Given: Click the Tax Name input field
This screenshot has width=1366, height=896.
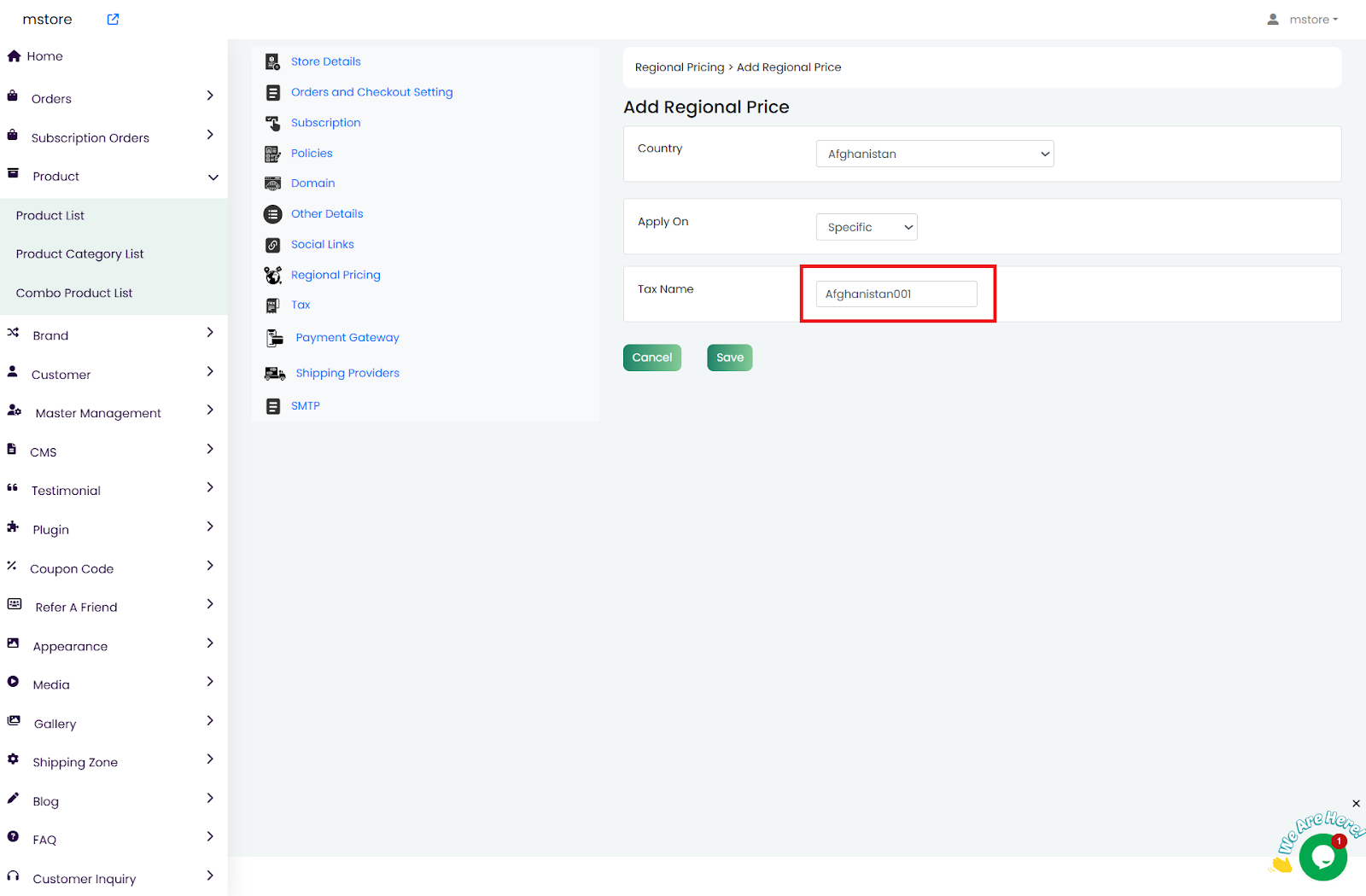Looking at the screenshot, I should pyautogui.click(x=896, y=294).
